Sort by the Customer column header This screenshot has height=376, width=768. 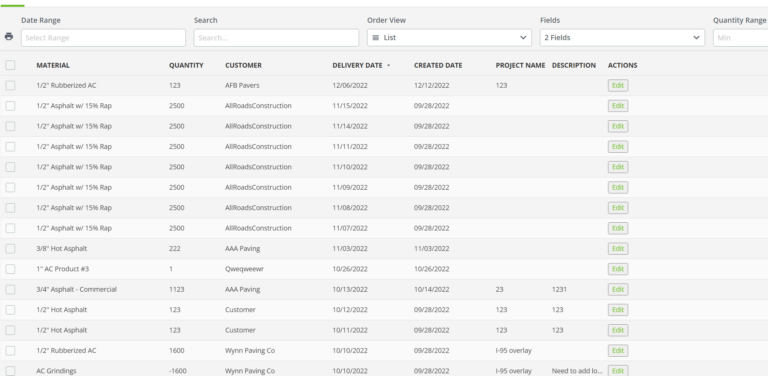pos(243,65)
